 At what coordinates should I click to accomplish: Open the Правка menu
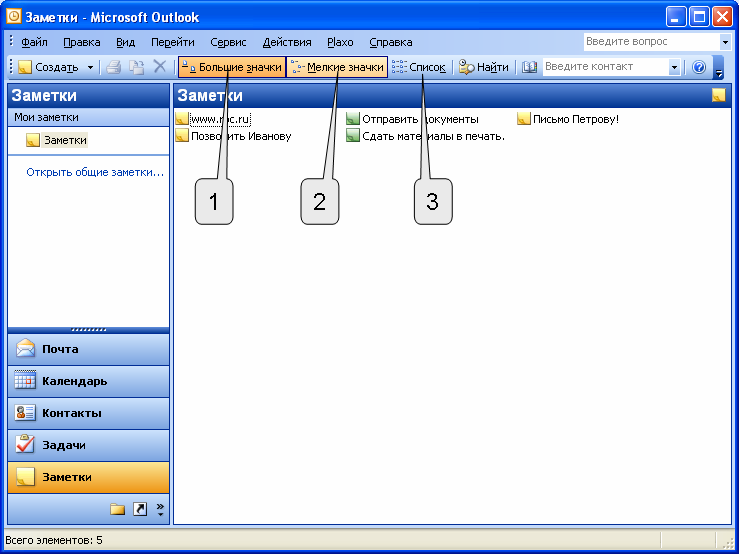pyautogui.click(x=82, y=42)
